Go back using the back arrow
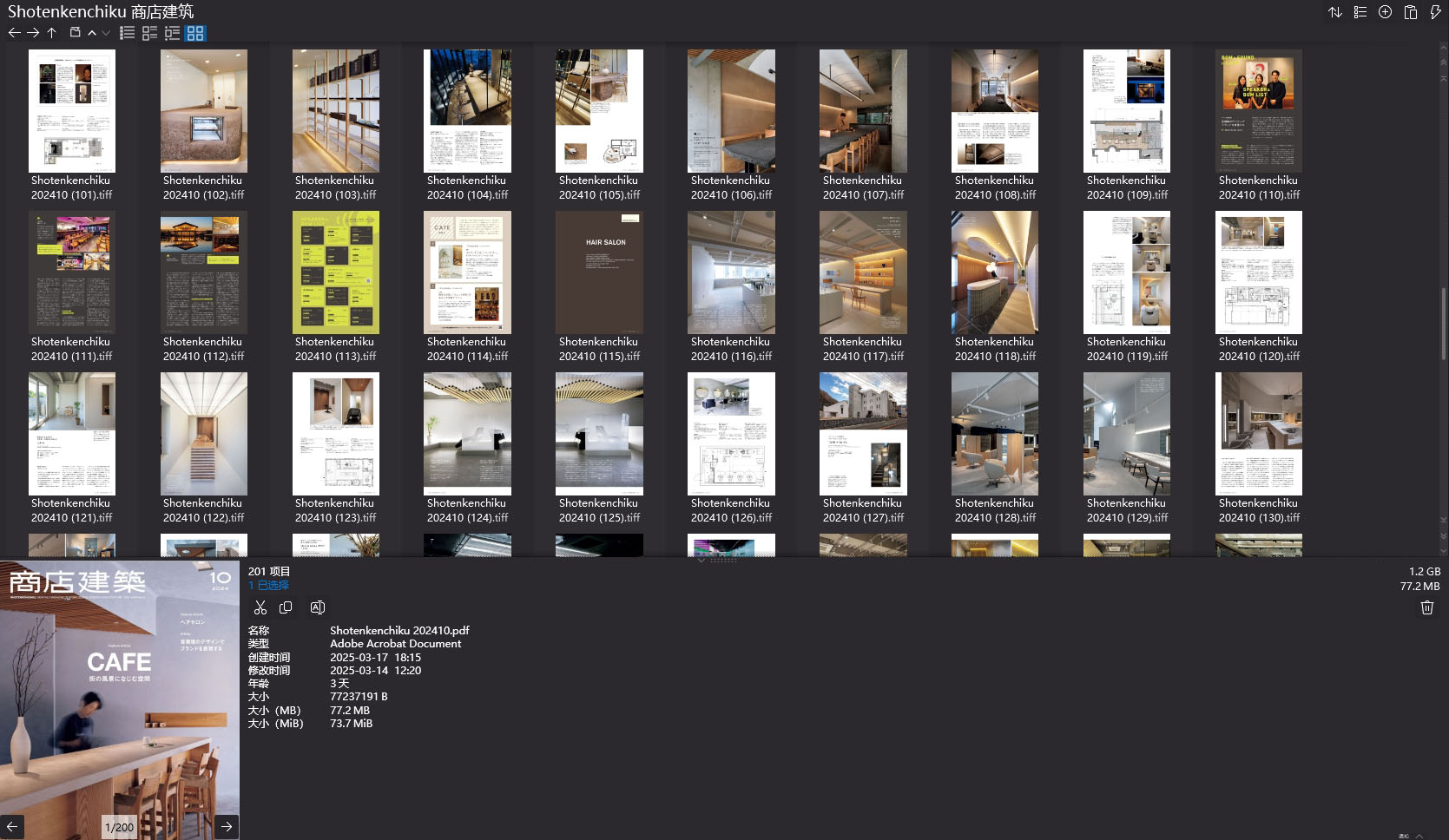 click(15, 33)
